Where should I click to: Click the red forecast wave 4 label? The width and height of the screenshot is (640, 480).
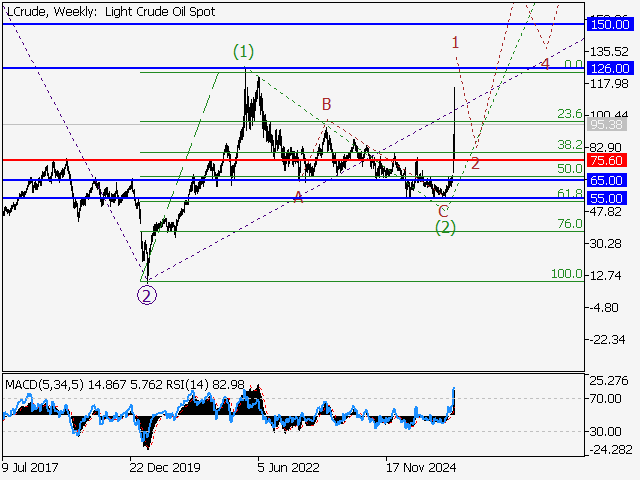pyautogui.click(x=545, y=64)
